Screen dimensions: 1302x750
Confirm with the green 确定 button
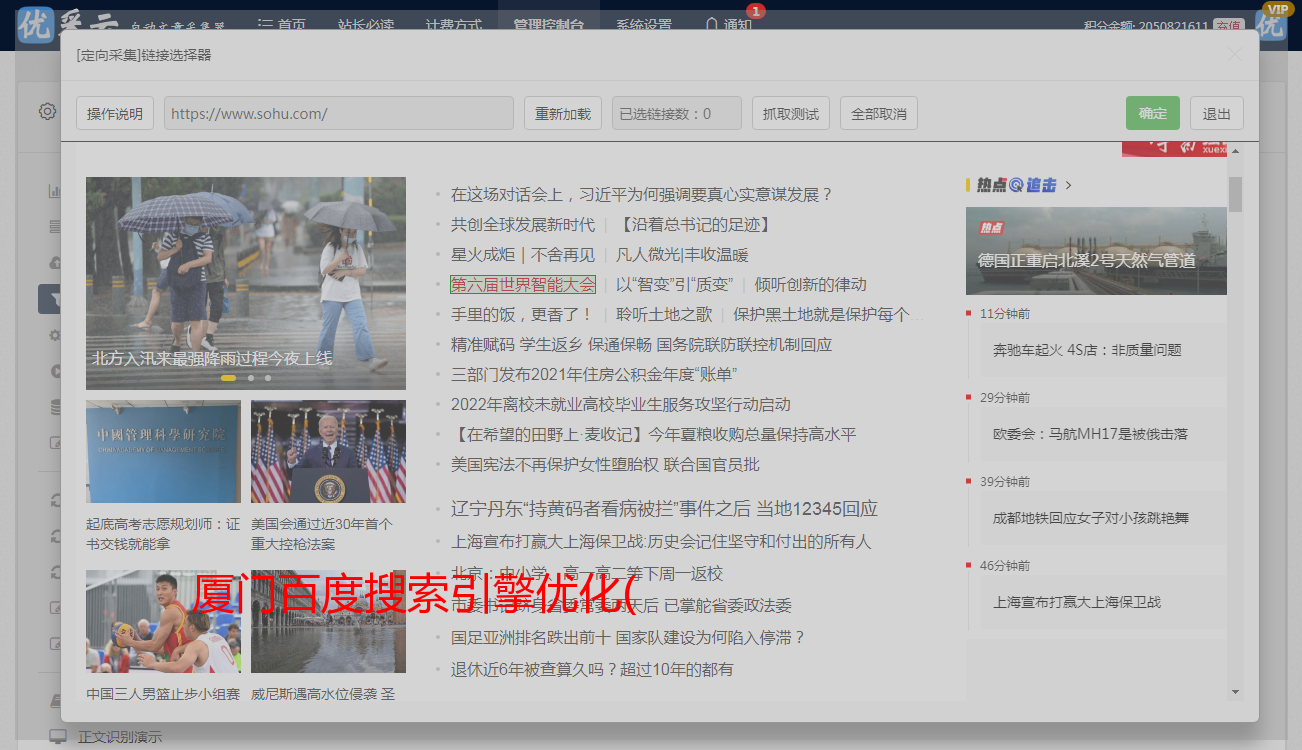click(1153, 113)
